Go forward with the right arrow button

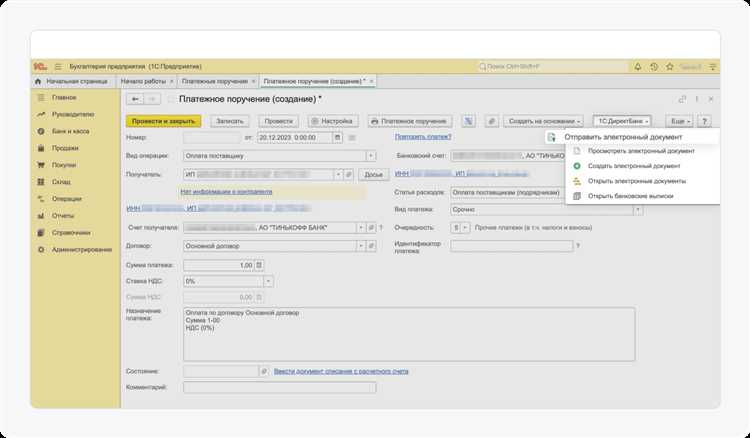(x=152, y=99)
